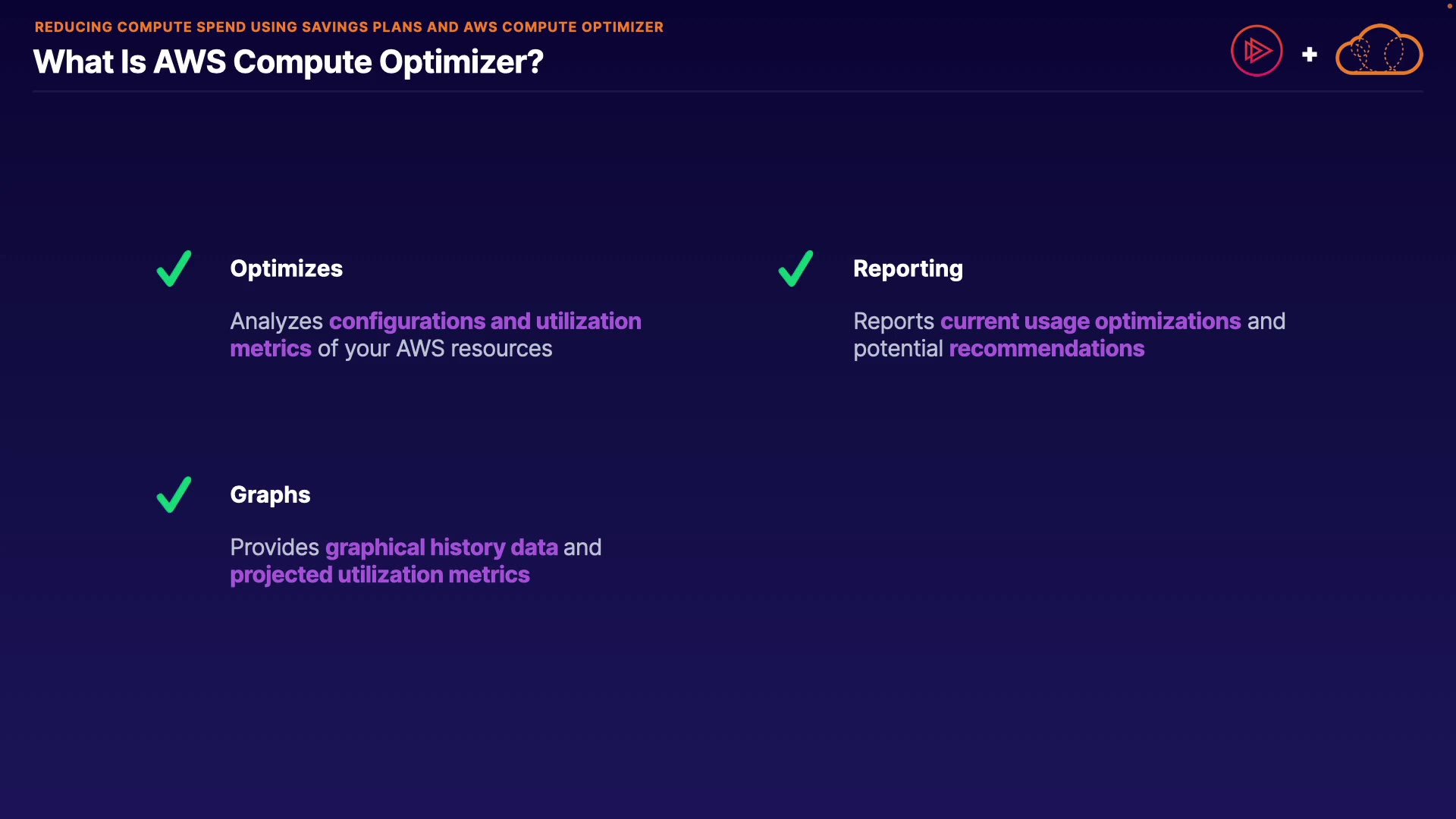Click the white plus sign between logos

[x=1310, y=55]
